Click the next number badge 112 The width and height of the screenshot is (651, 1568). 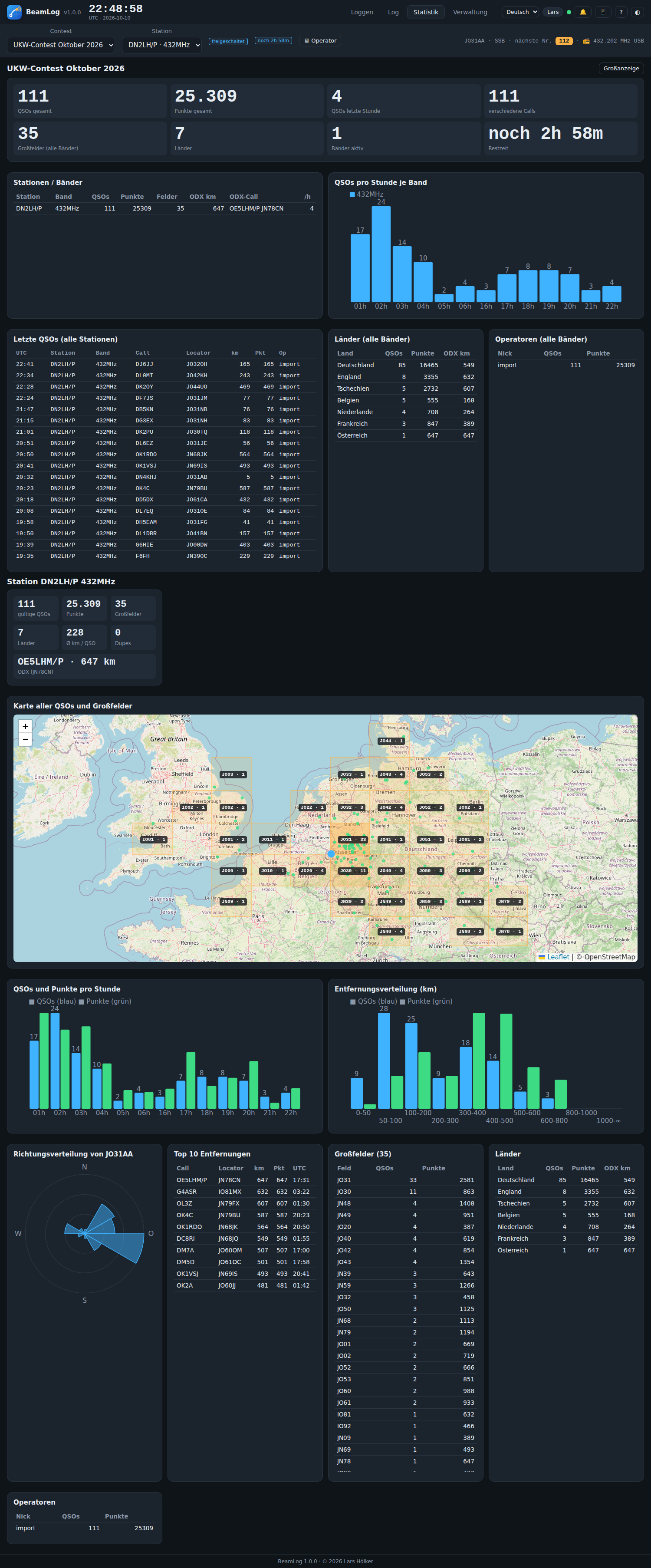564,41
